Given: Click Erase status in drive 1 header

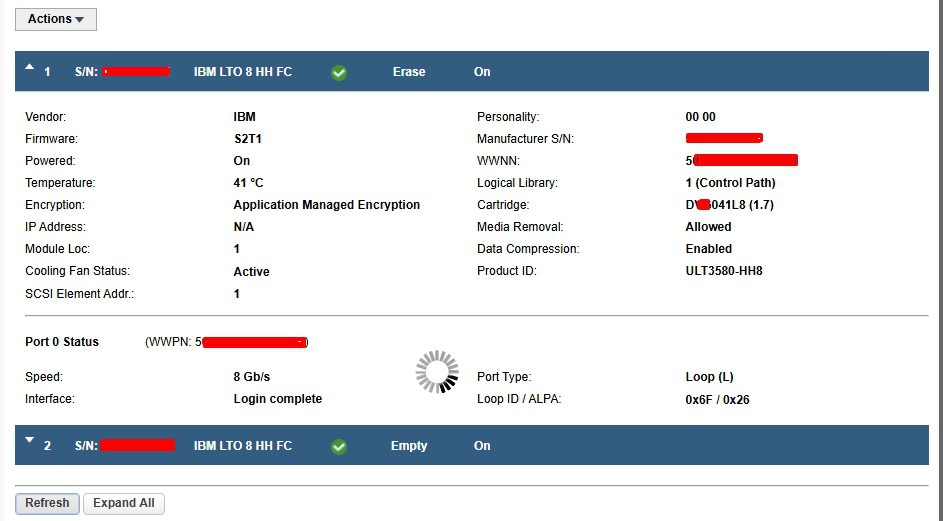Looking at the screenshot, I should coord(409,72).
